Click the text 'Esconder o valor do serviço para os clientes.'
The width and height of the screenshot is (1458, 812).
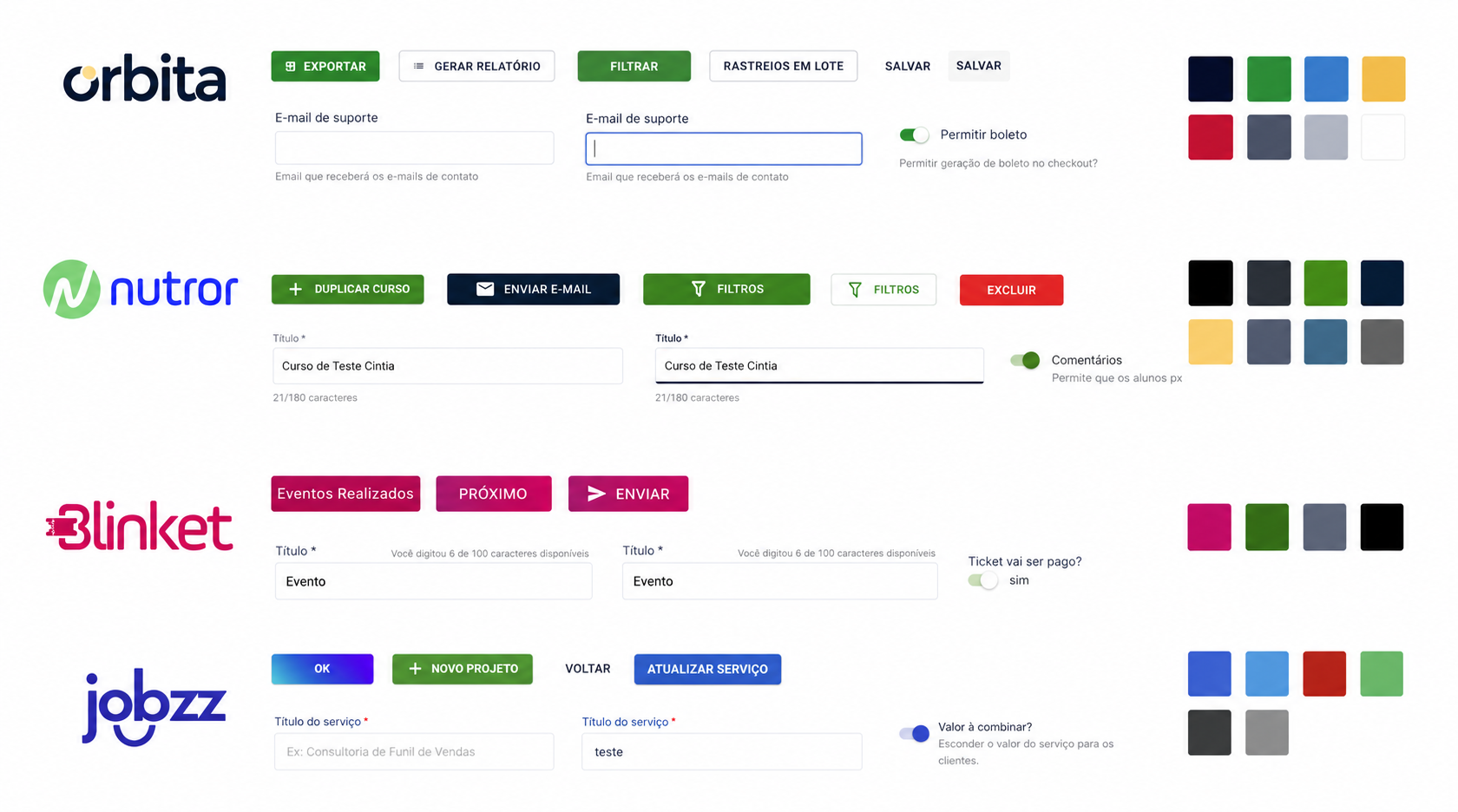1026,752
